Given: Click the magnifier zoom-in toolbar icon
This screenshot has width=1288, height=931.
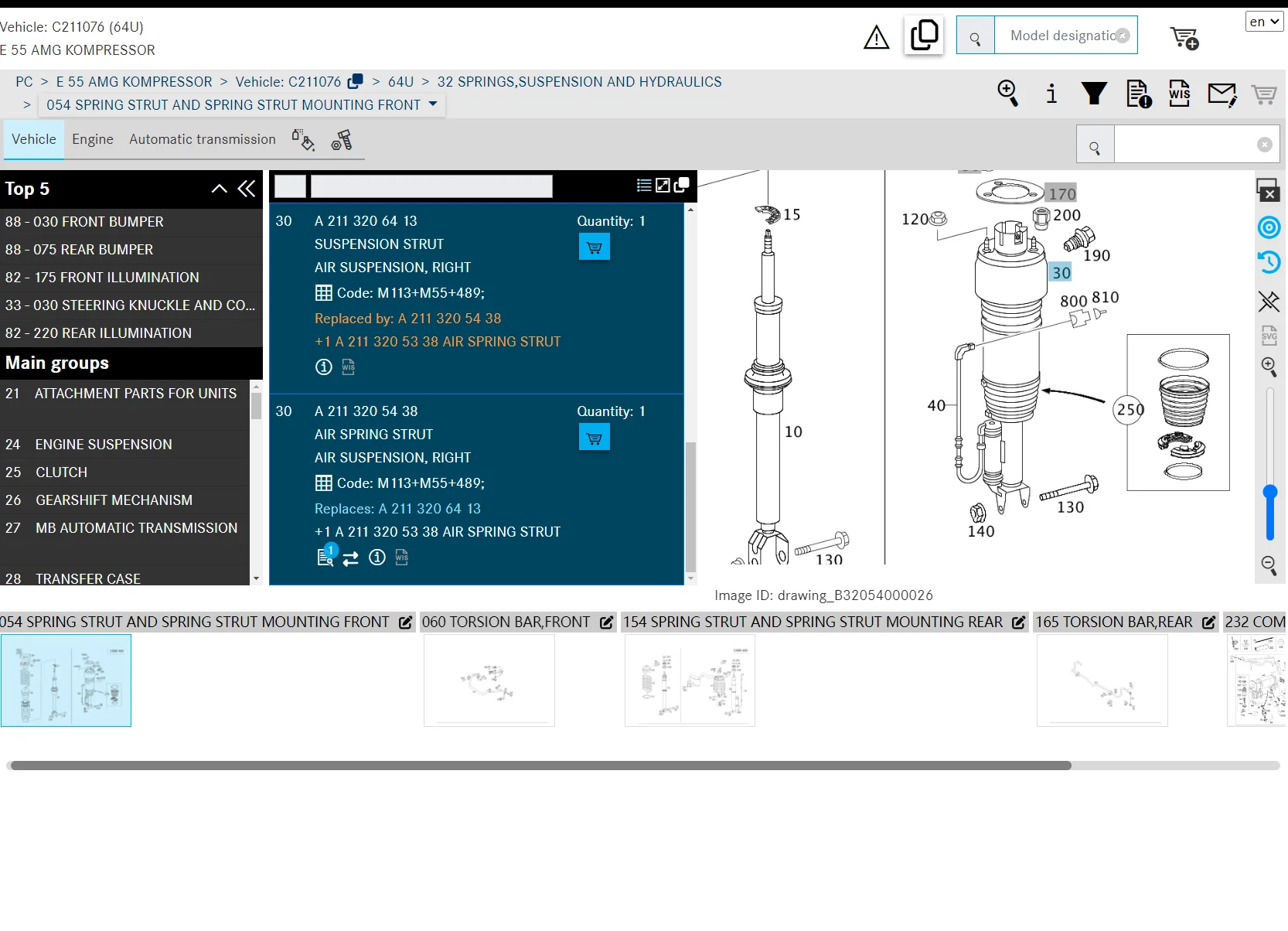Looking at the screenshot, I should click(1007, 94).
